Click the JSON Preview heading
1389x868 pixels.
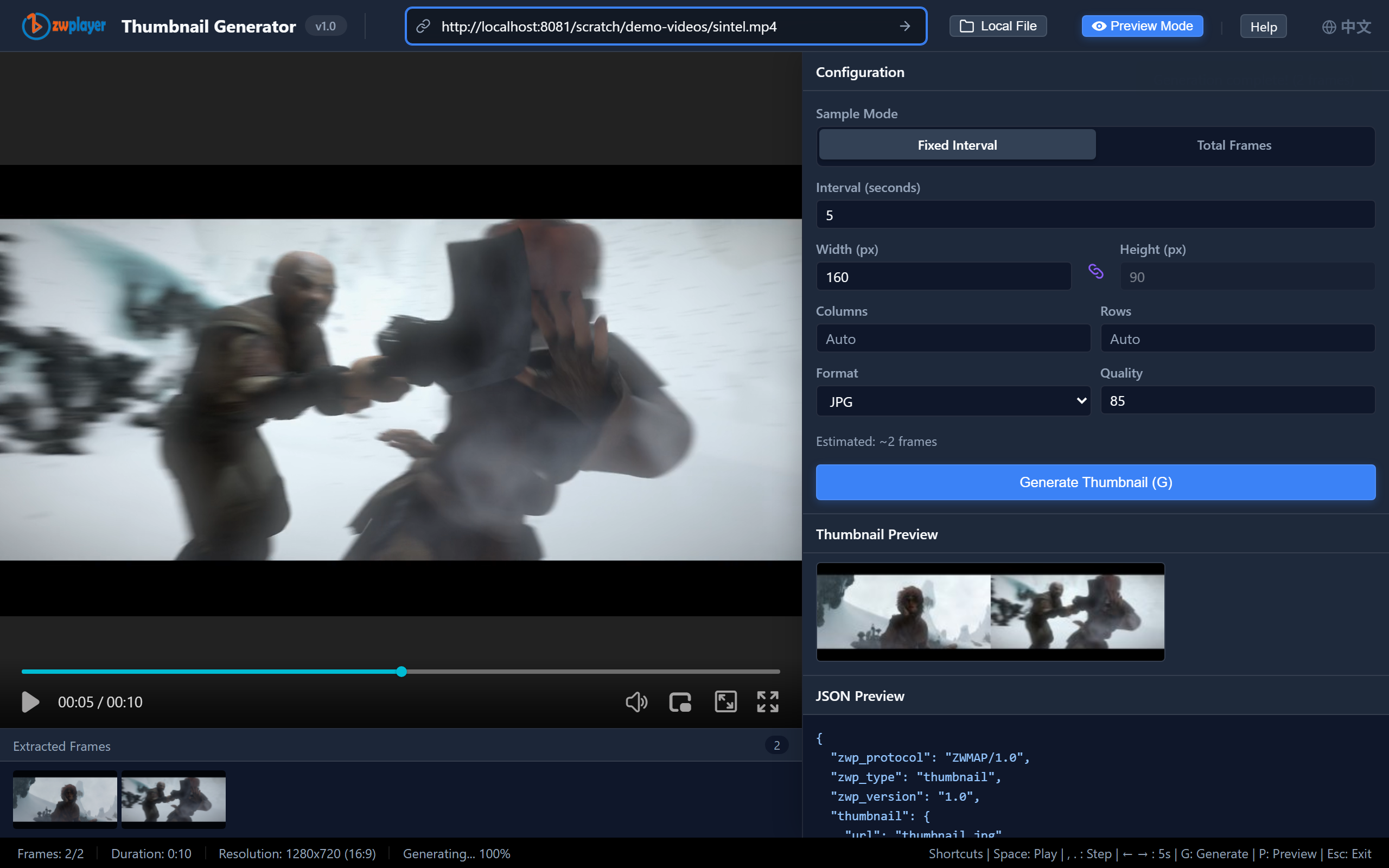[x=860, y=697]
